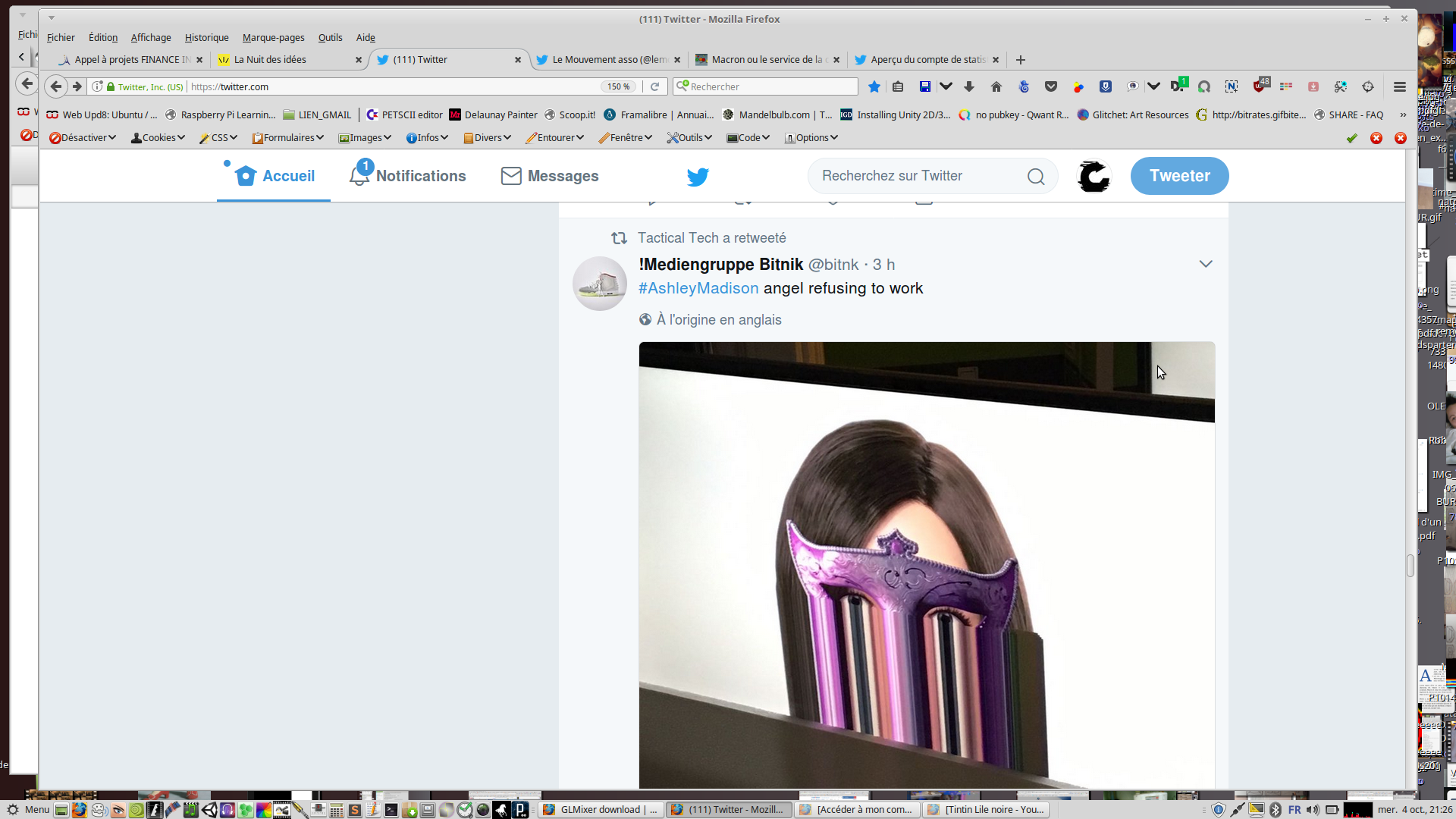Screen dimensions: 1456x819
Task: Open the uBlock Origin extension icon
Action: 1260,86
